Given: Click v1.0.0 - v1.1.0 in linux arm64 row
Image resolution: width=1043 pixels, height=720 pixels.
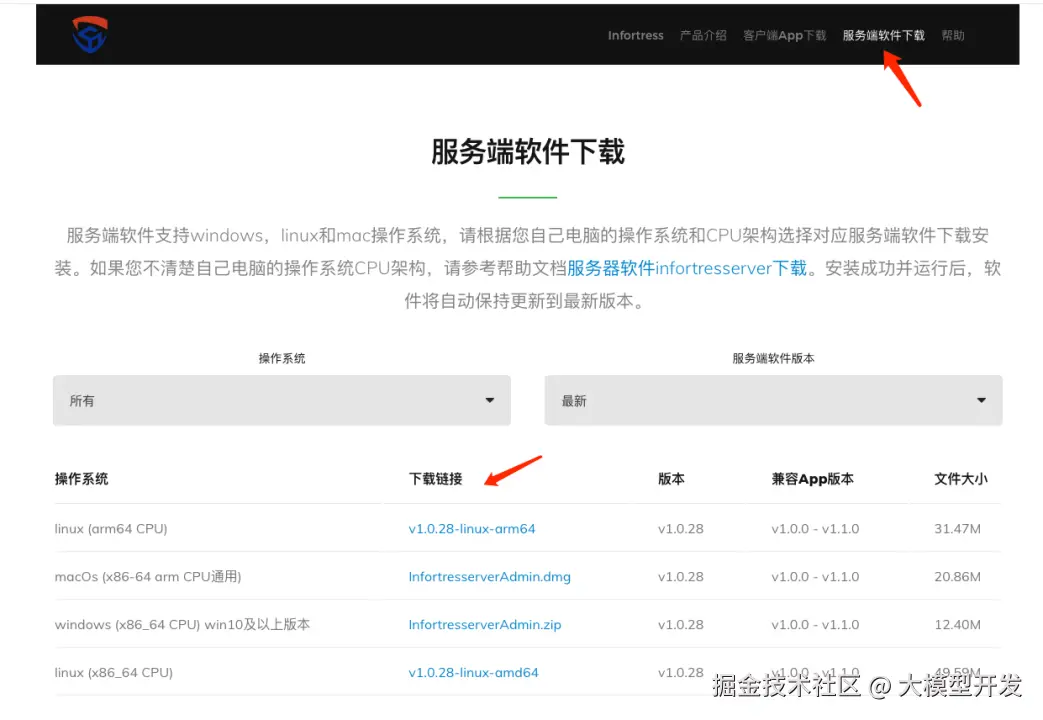Looking at the screenshot, I should click(x=816, y=529).
